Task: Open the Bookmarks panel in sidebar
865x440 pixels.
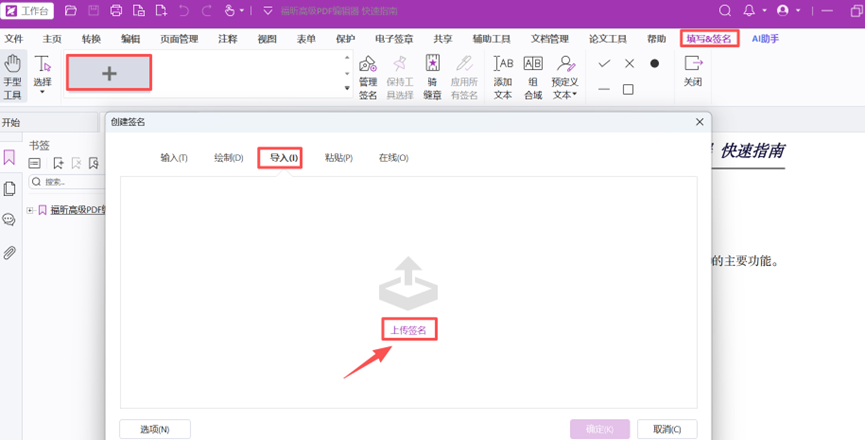Action: coord(10,158)
